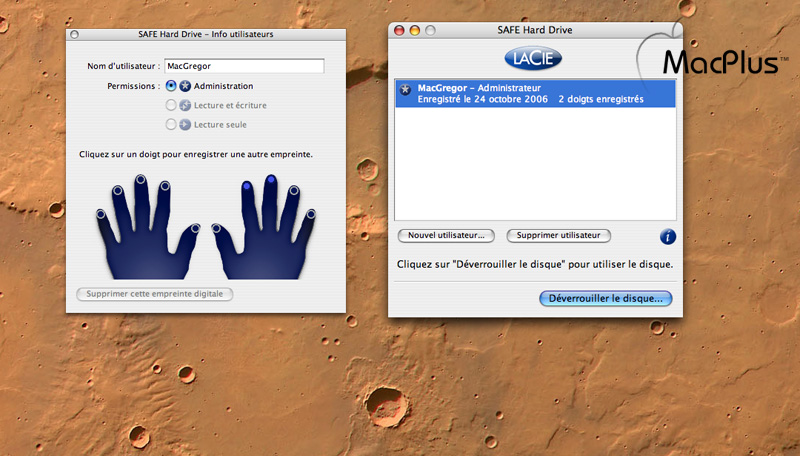Click the left hand pinky fingertip

pos(101,214)
